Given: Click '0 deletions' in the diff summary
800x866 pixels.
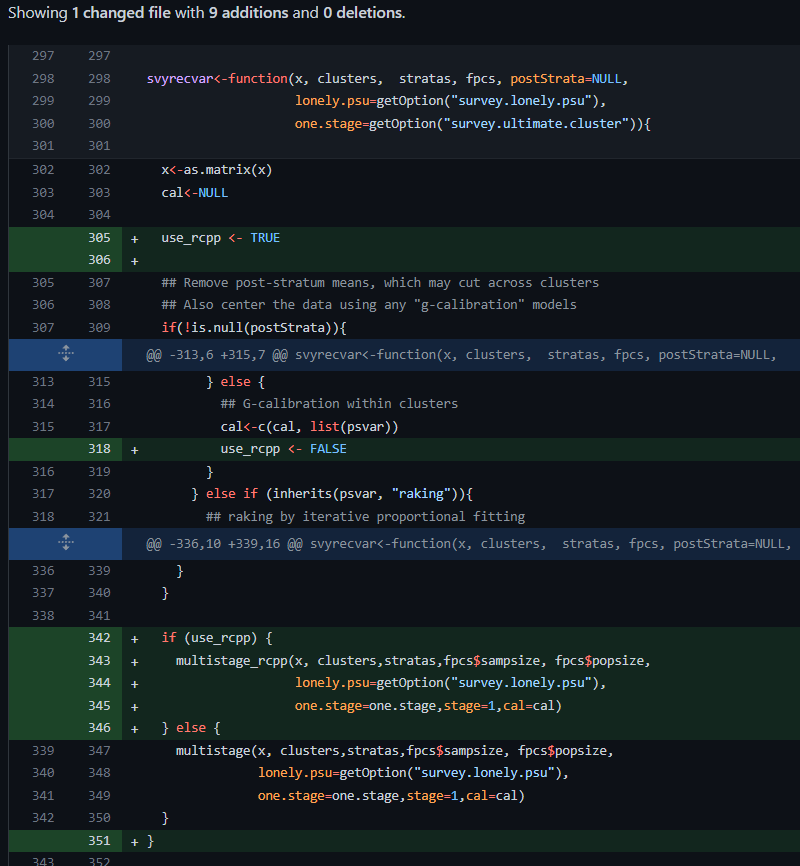Looking at the screenshot, I should coord(363,12).
